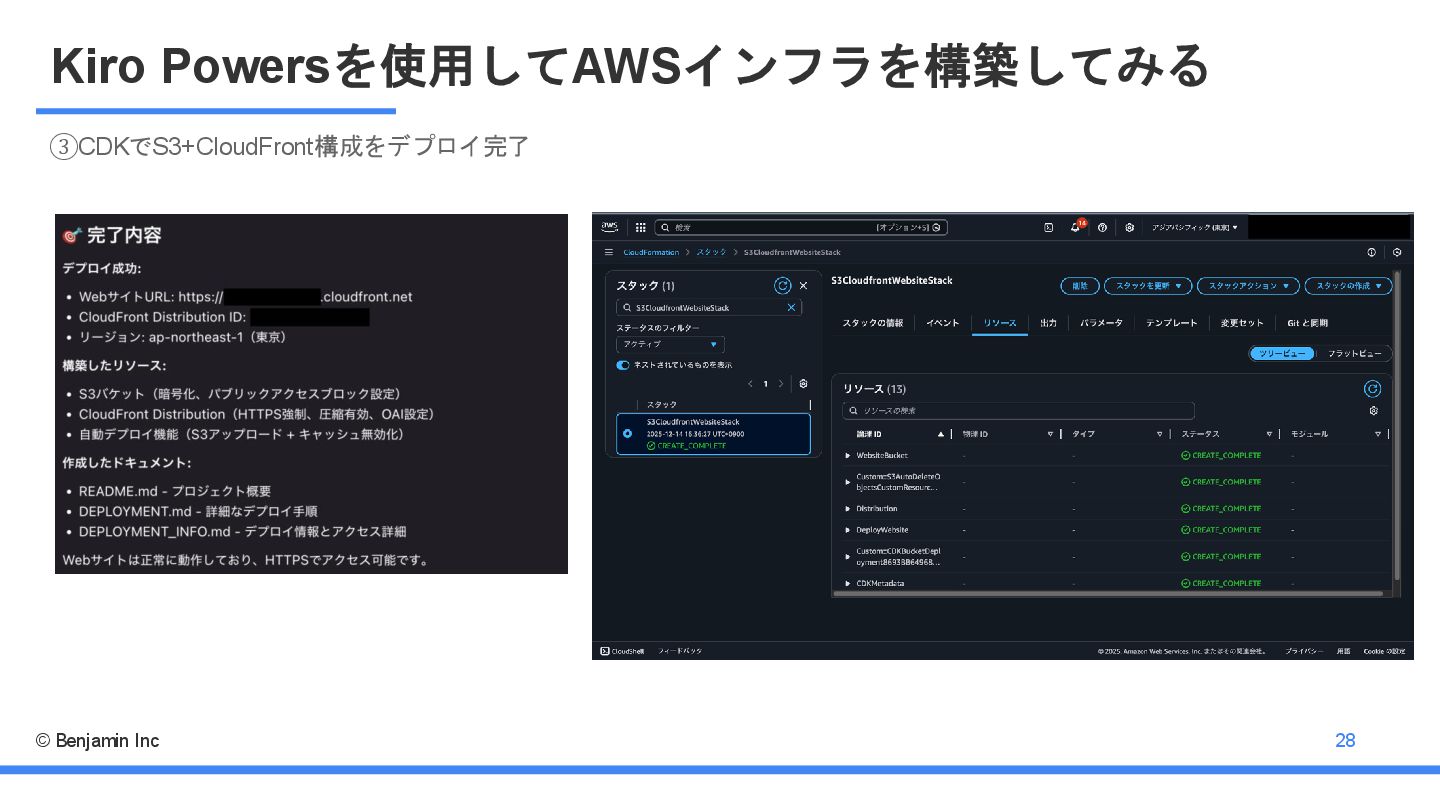The width and height of the screenshot is (1440, 811).
Task: Click the Delete stack button
Action: tap(1080, 285)
